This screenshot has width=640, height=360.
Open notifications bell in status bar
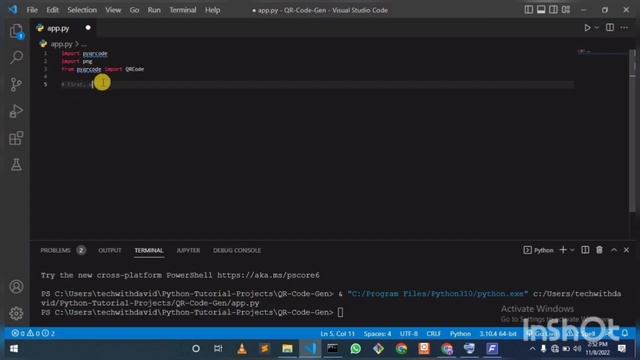click(x=625, y=333)
